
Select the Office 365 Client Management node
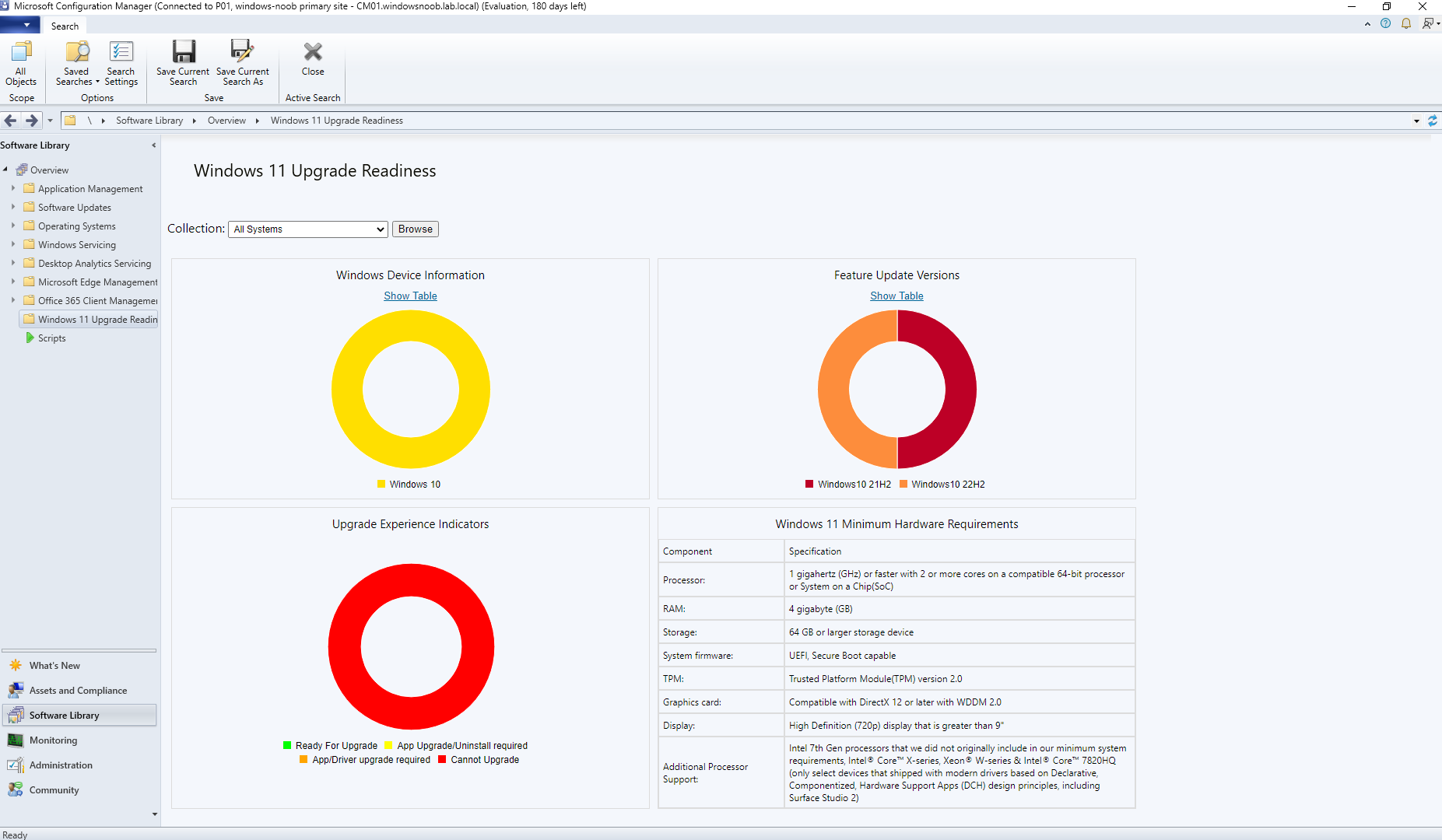pyautogui.click(x=97, y=301)
